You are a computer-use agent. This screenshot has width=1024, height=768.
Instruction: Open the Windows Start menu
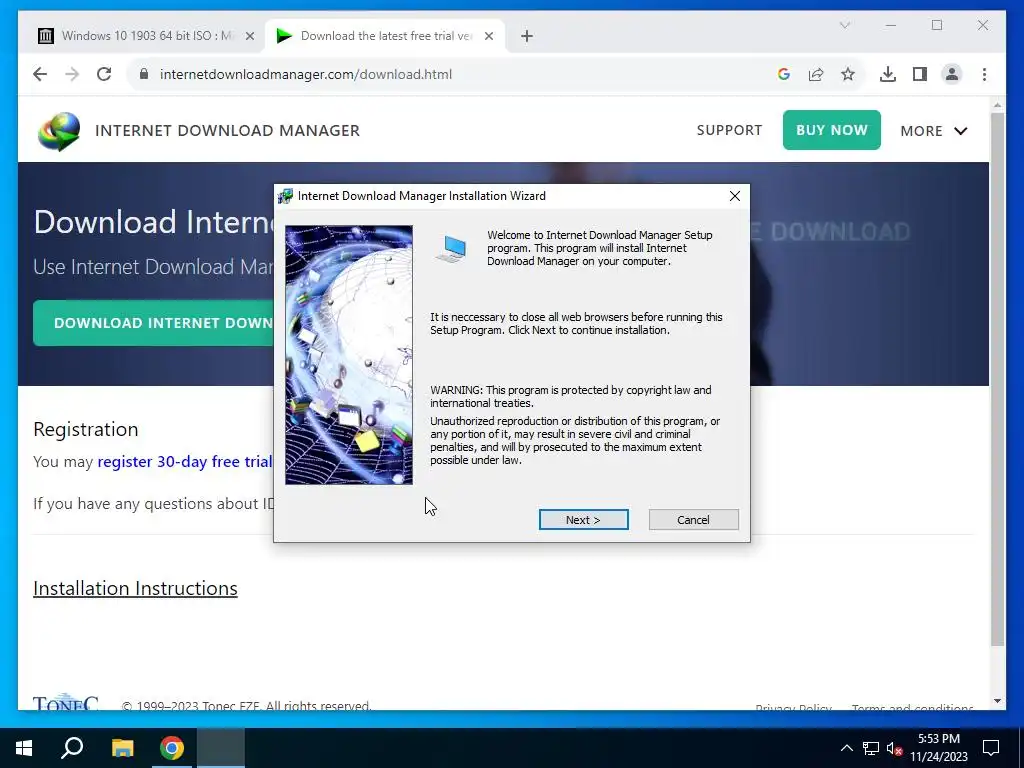[24, 748]
